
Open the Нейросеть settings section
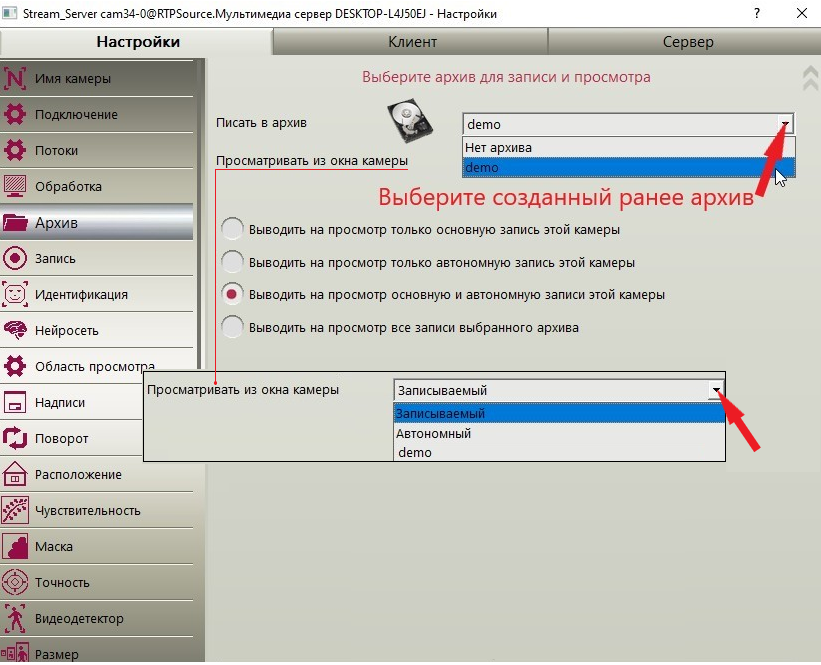(x=97, y=330)
